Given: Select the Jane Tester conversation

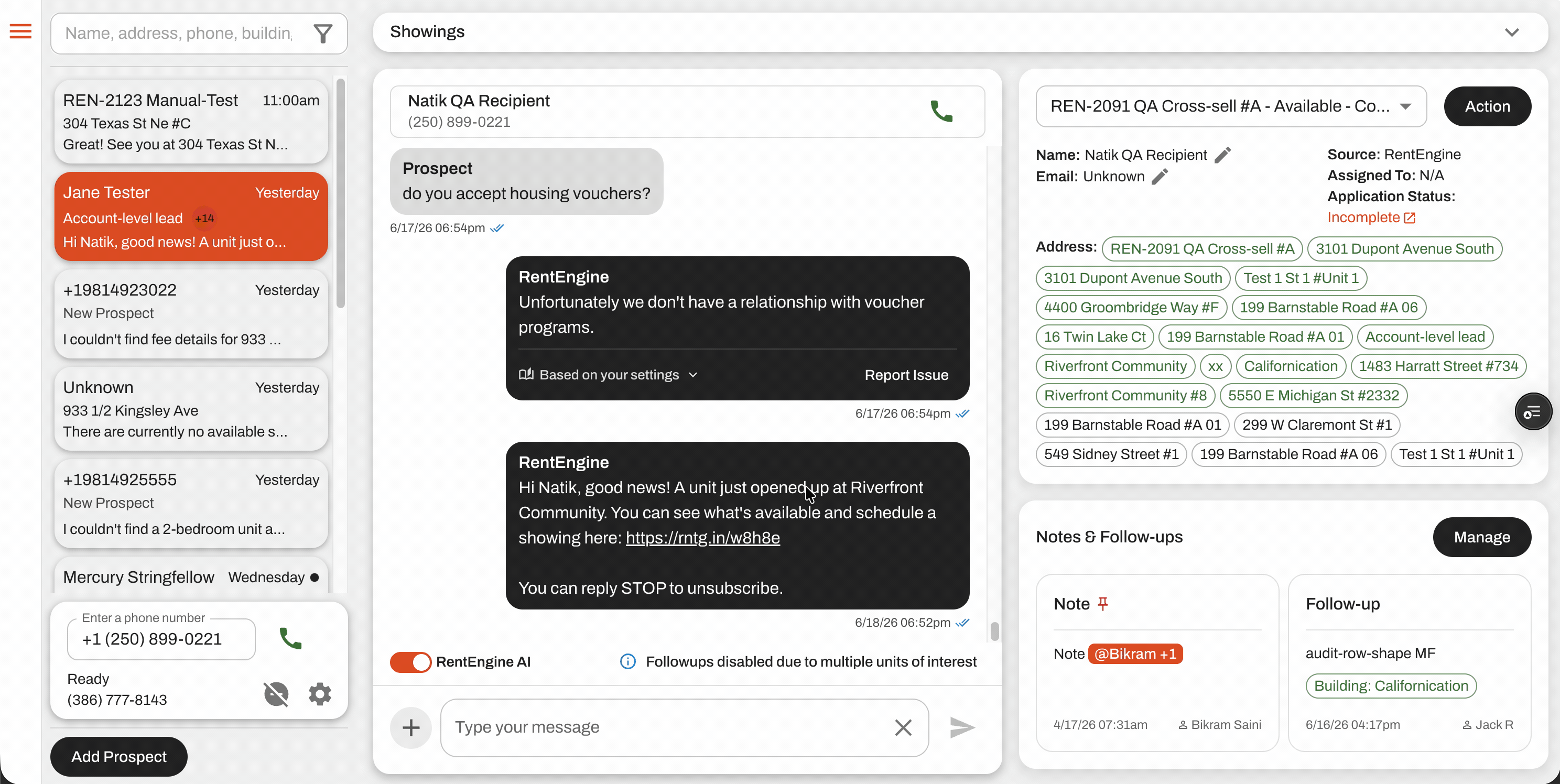Looking at the screenshot, I should [191, 217].
